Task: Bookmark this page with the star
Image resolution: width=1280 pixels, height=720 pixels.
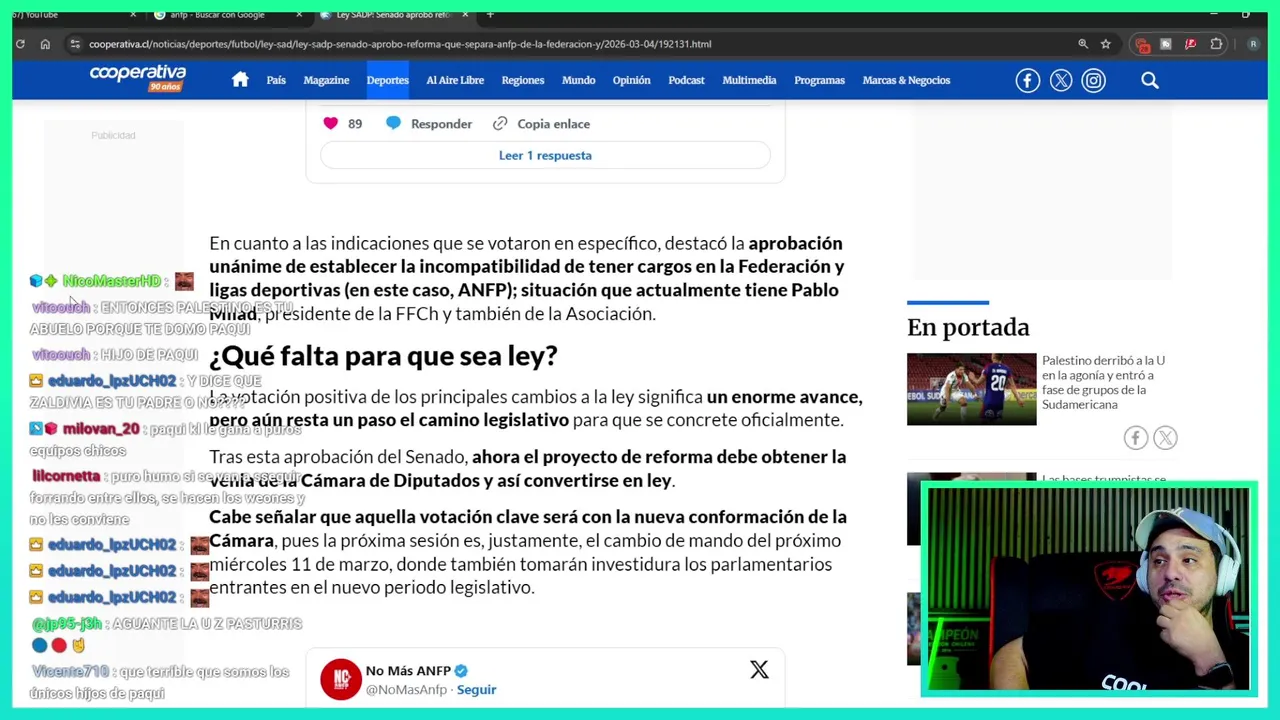Action: [1106, 44]
